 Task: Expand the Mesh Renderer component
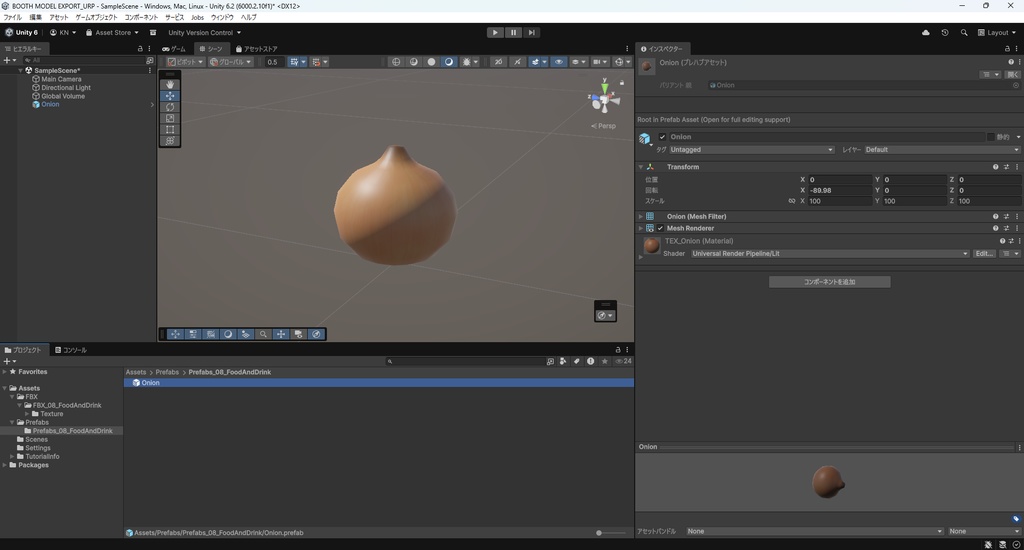(x=641, y=229)
